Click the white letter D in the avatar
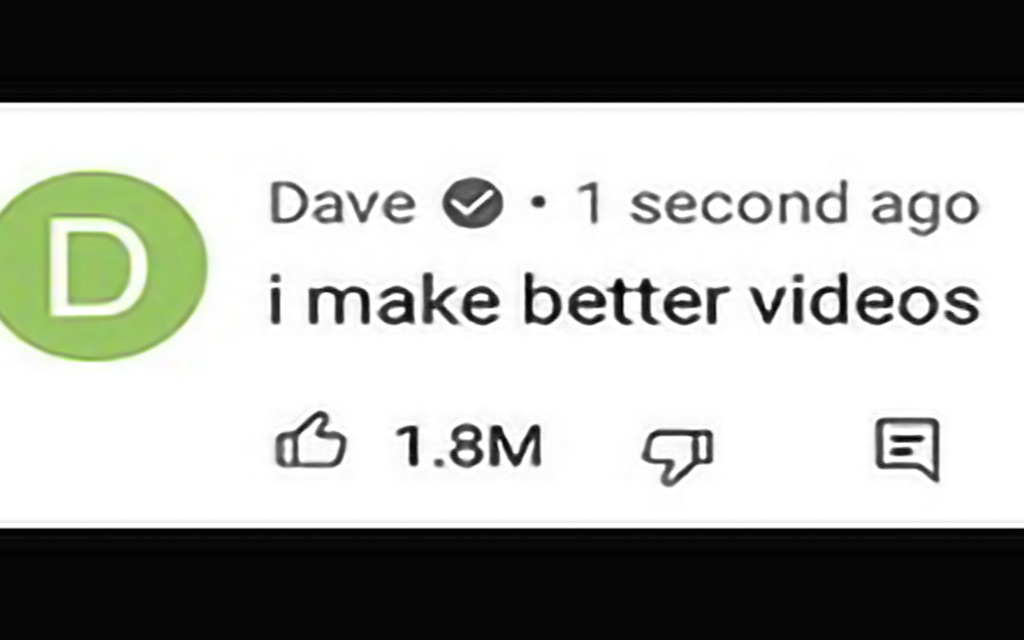Screen dimensions: 1024x640 (97, 267)
